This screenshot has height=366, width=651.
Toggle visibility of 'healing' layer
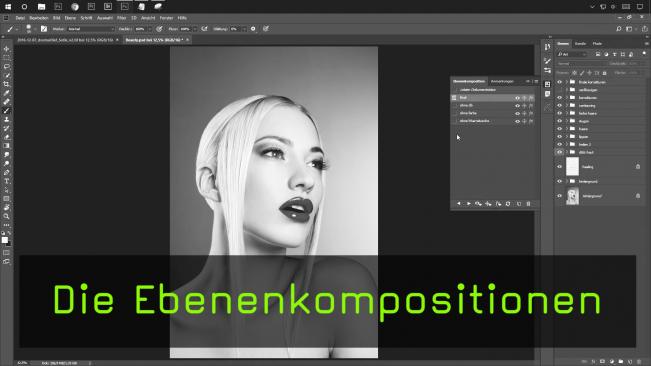[x=559, y=167]
